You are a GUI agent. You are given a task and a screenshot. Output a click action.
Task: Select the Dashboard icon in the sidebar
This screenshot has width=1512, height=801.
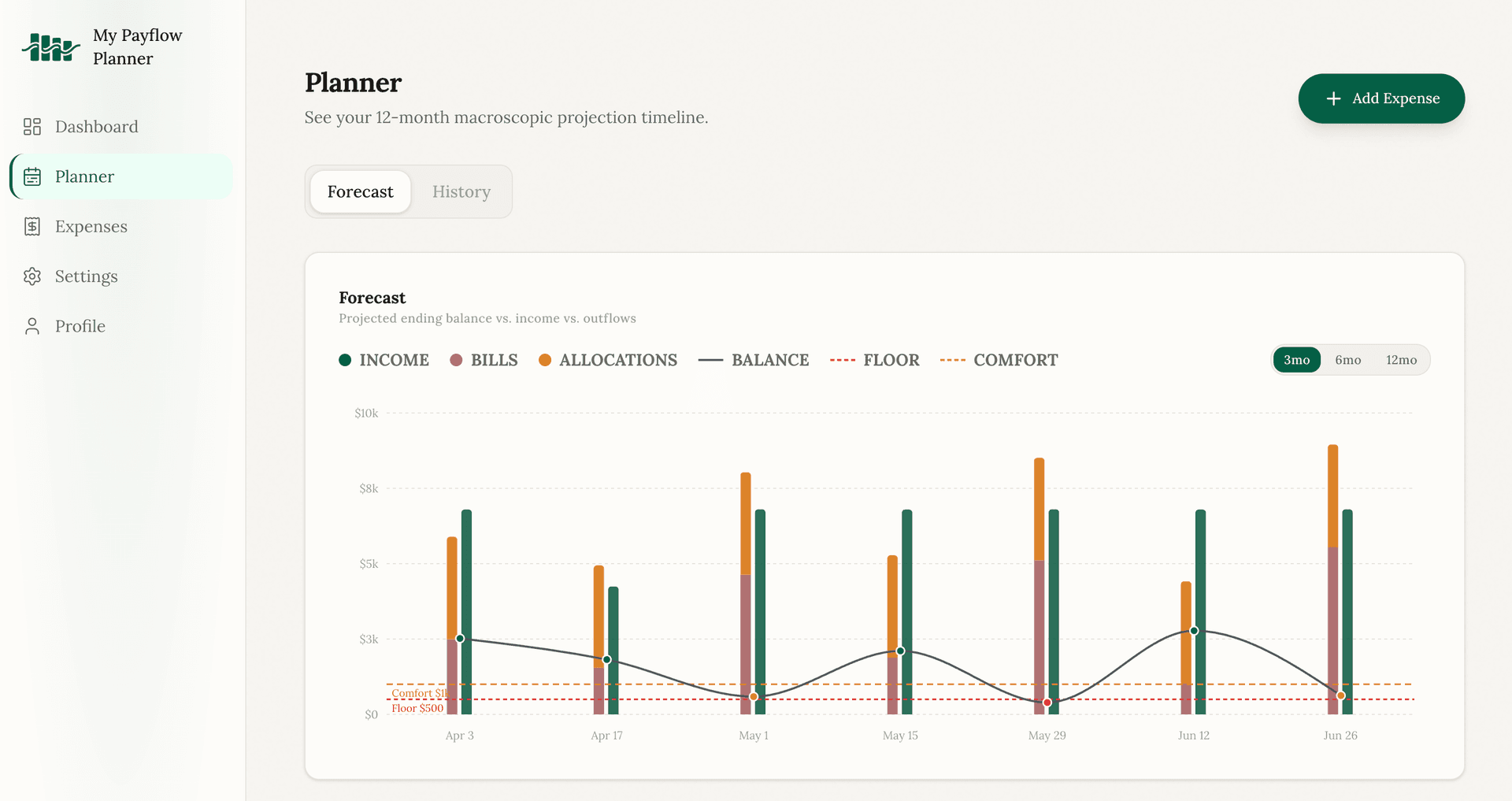(32, 126)
